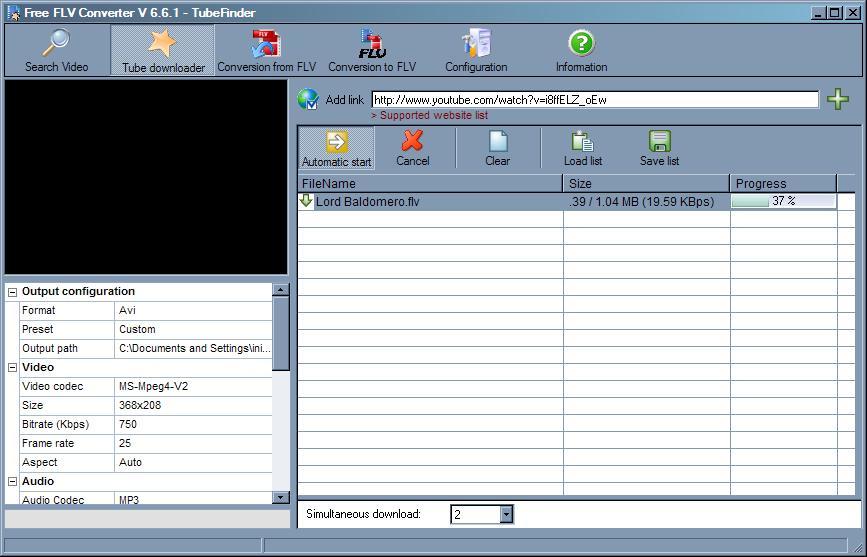Click the globe icon beside Add link
The width and height of the screenshot is (867, 557).
pyautogui.click(x=308, y=100)
